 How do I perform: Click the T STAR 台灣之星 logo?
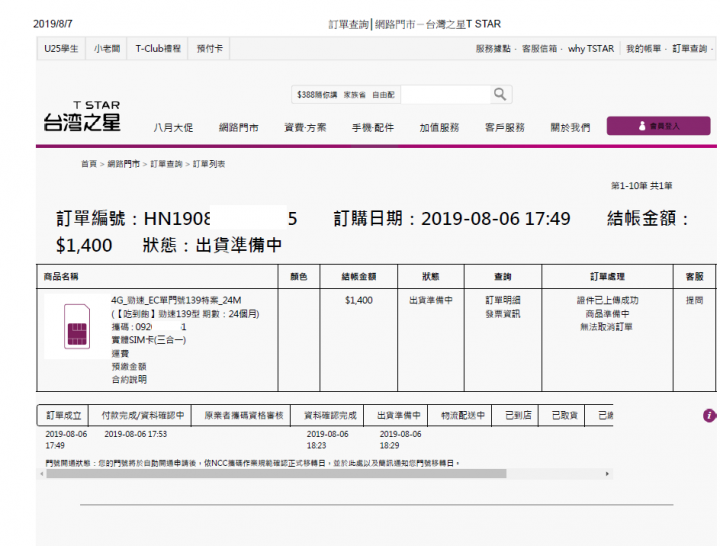coord(82,116)
